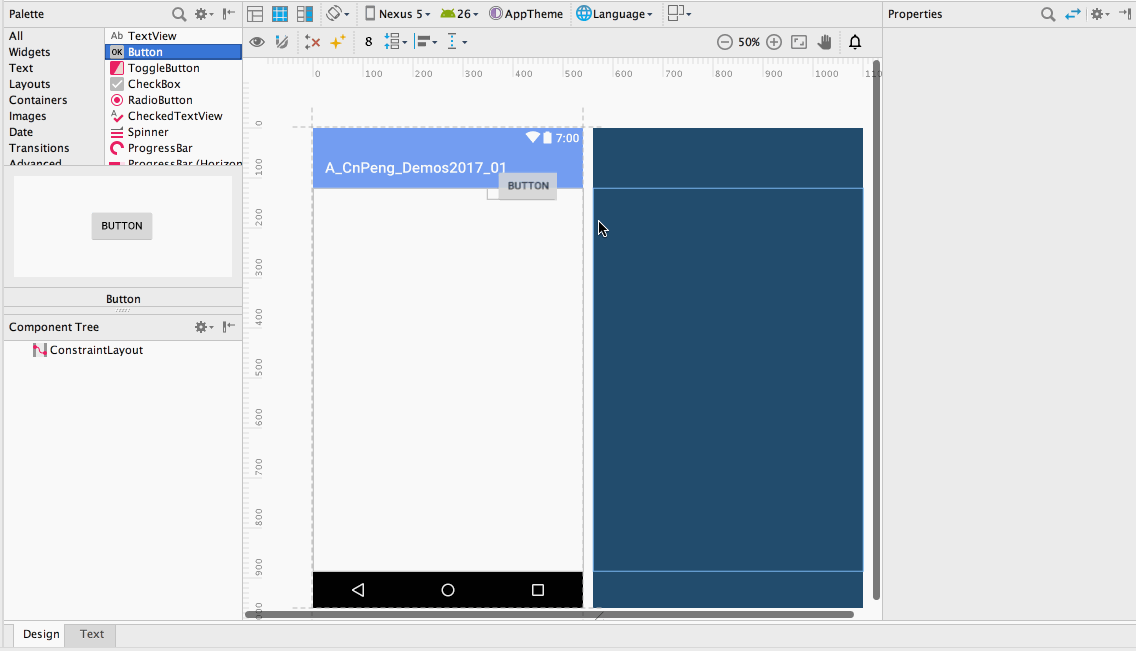Switch to the Text tab
This screenshot has width=1136, height=651.
click(92, 634)
